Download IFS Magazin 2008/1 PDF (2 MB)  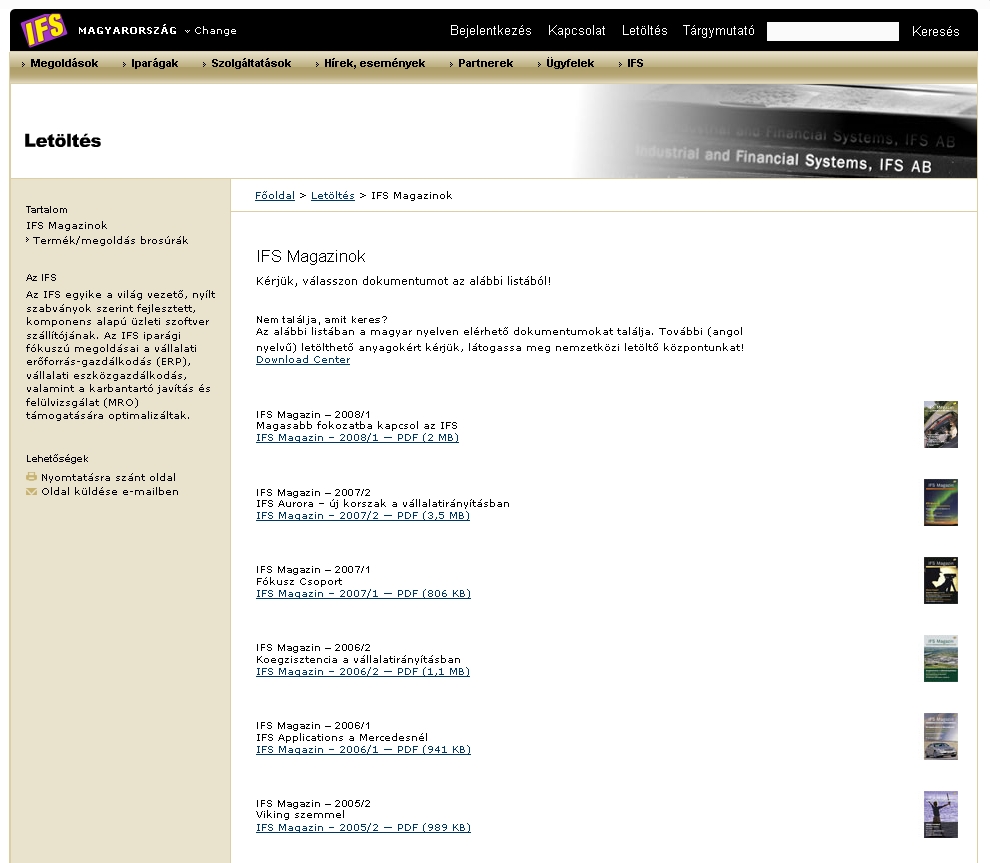coord(357,437)
